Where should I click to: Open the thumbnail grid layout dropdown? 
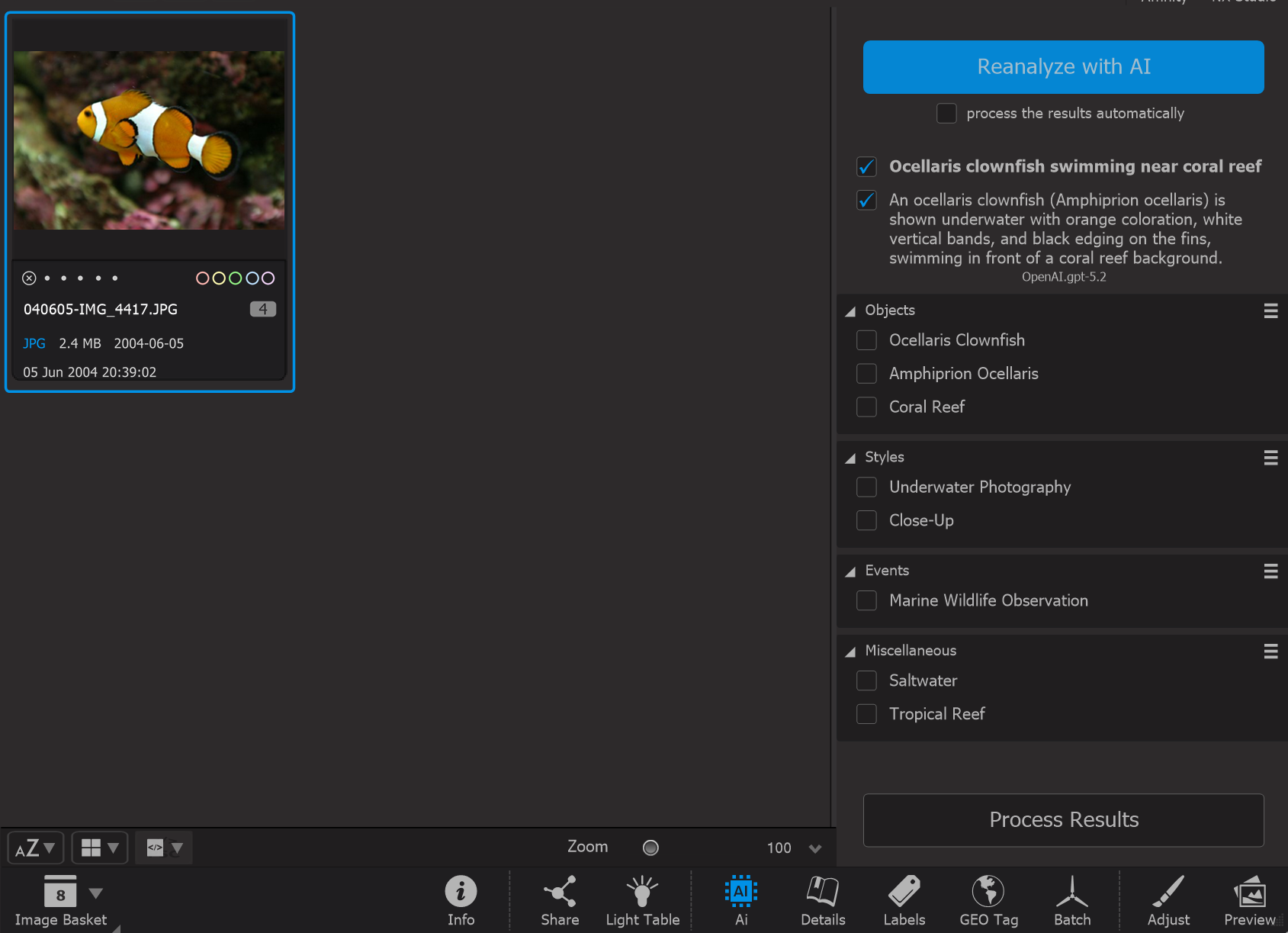100,848
